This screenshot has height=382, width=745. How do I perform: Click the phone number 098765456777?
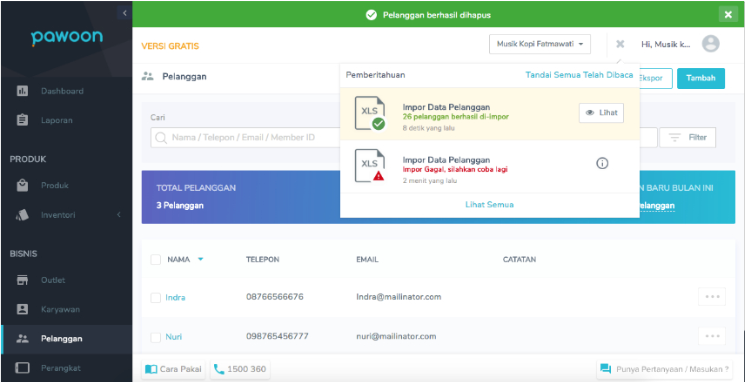pyautogui.click(x=277, y=336)
